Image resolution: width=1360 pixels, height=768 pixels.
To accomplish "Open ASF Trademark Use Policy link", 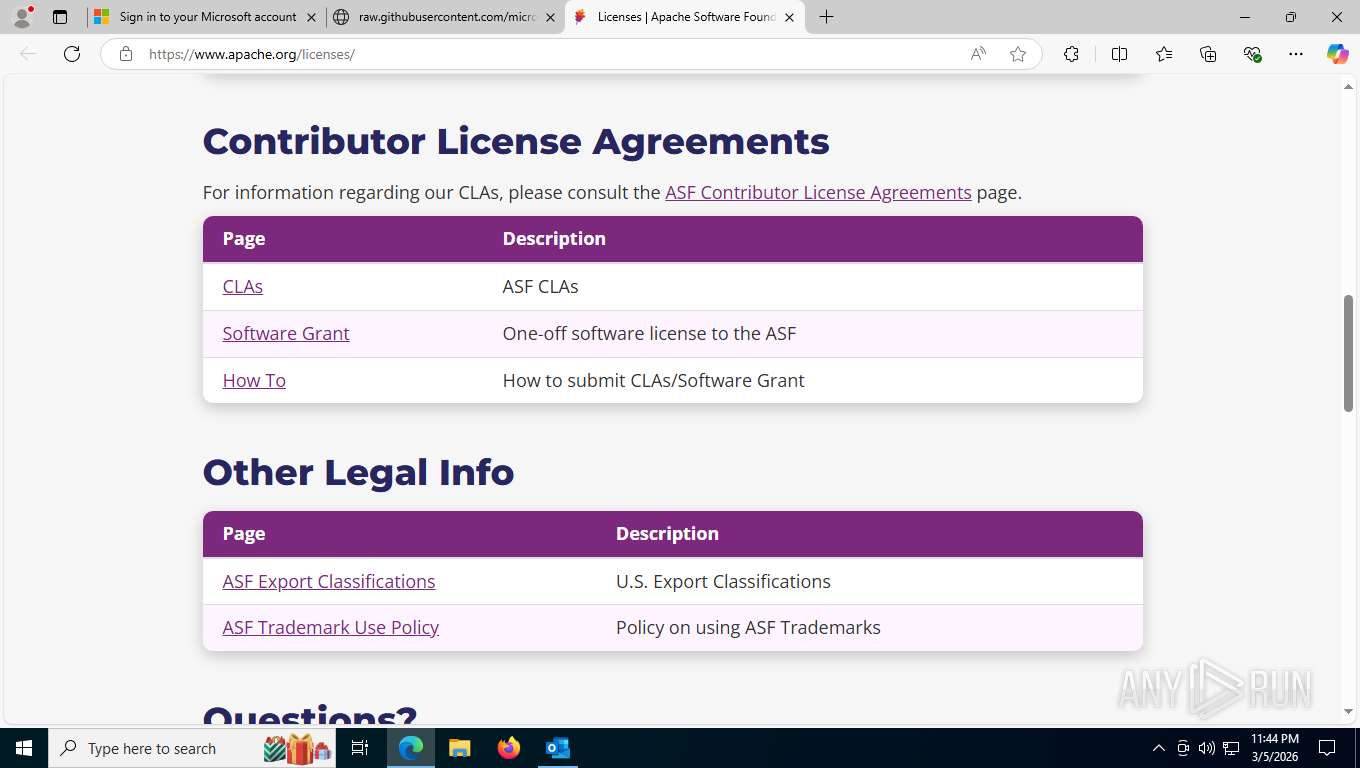I will click(x=330, y=627).
